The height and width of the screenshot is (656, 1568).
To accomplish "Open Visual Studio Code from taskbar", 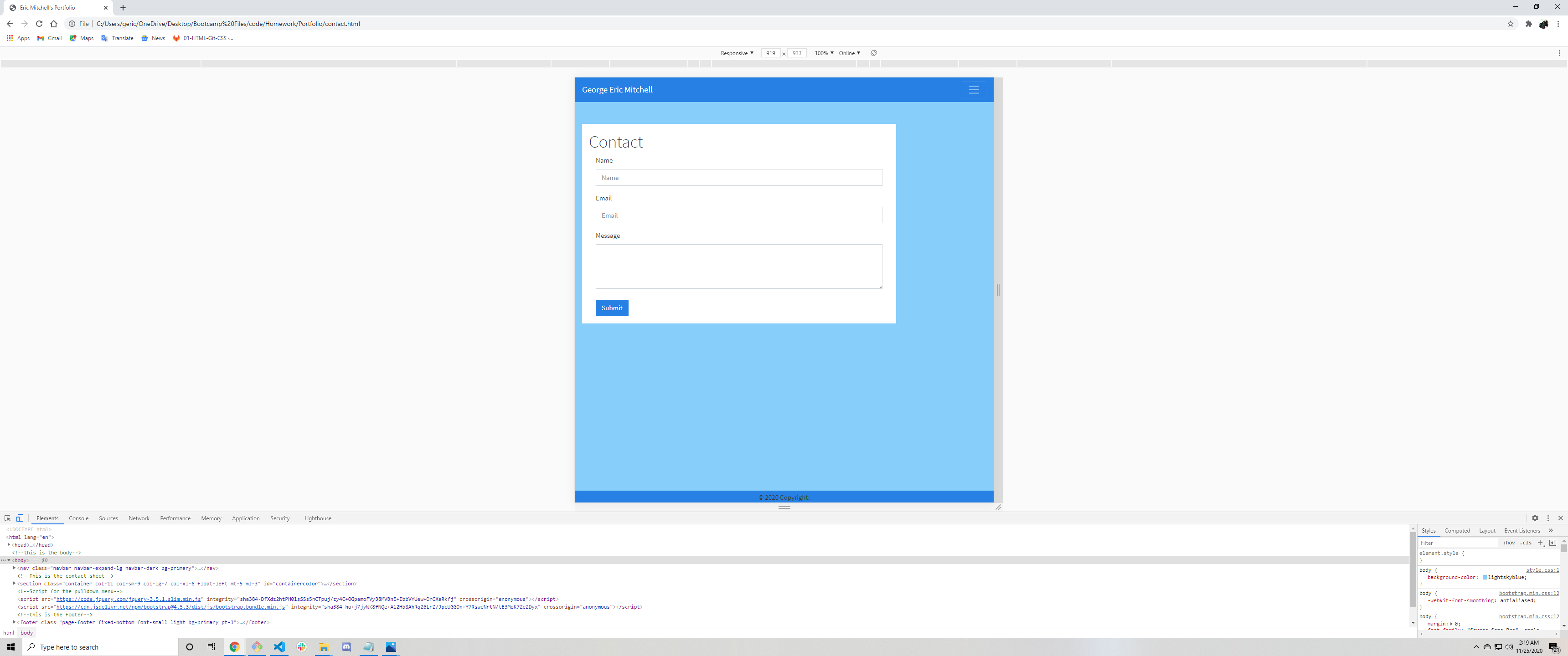I will 279,647.
